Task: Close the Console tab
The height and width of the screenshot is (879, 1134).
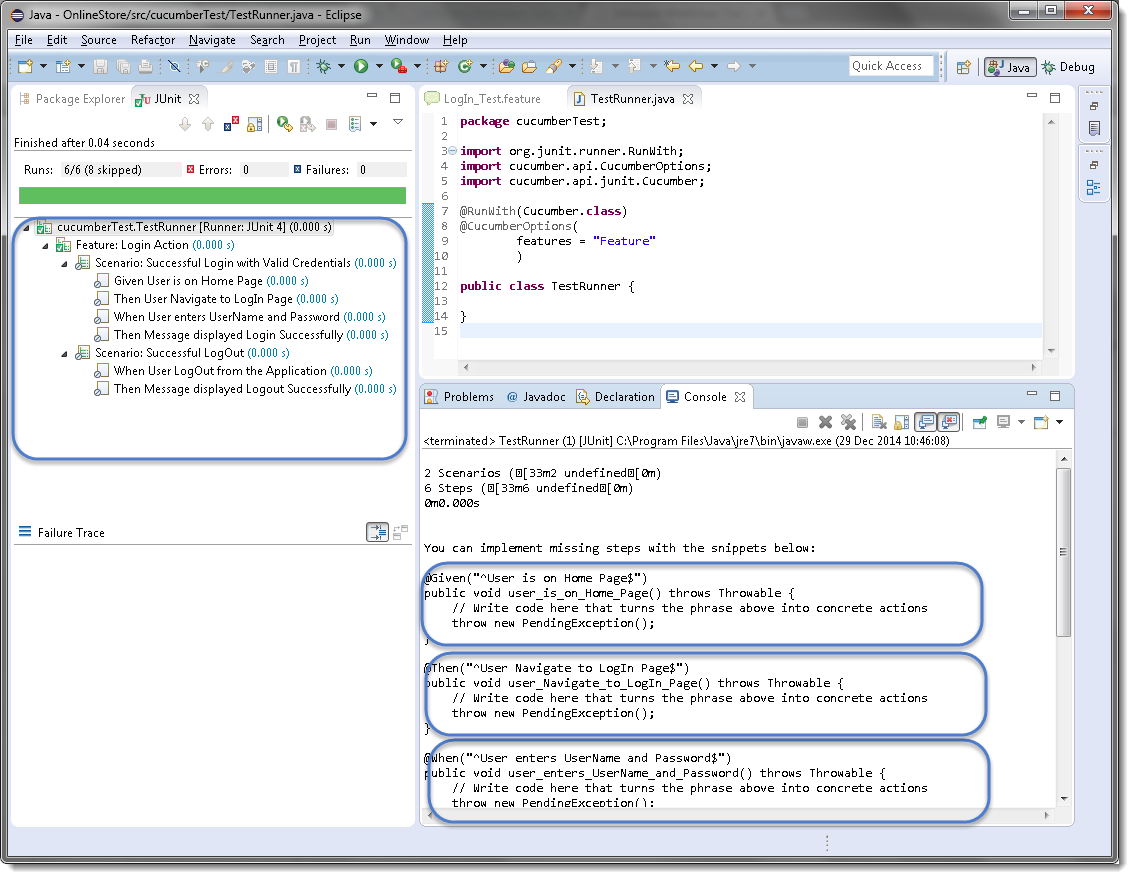Action: [x=740, y=397]
